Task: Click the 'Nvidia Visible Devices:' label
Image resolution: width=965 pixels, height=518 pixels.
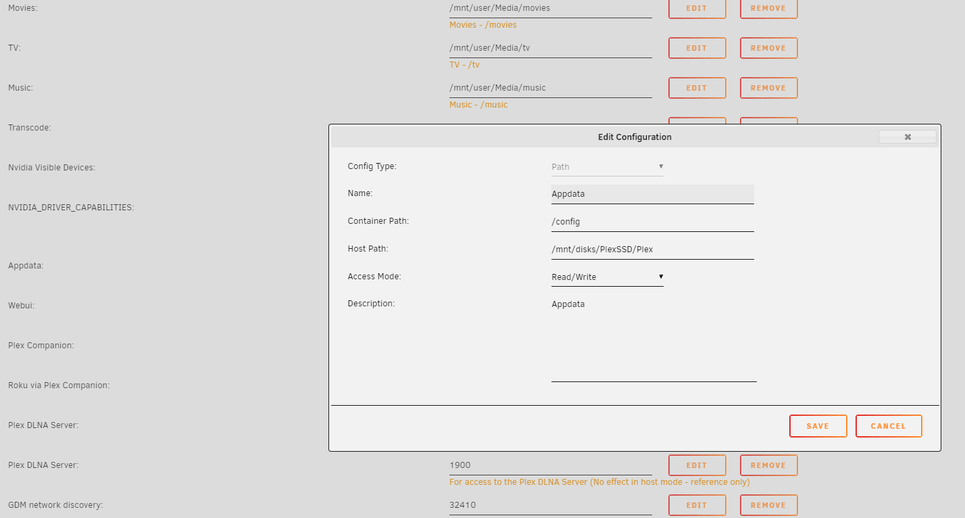Action: point(52,168)
